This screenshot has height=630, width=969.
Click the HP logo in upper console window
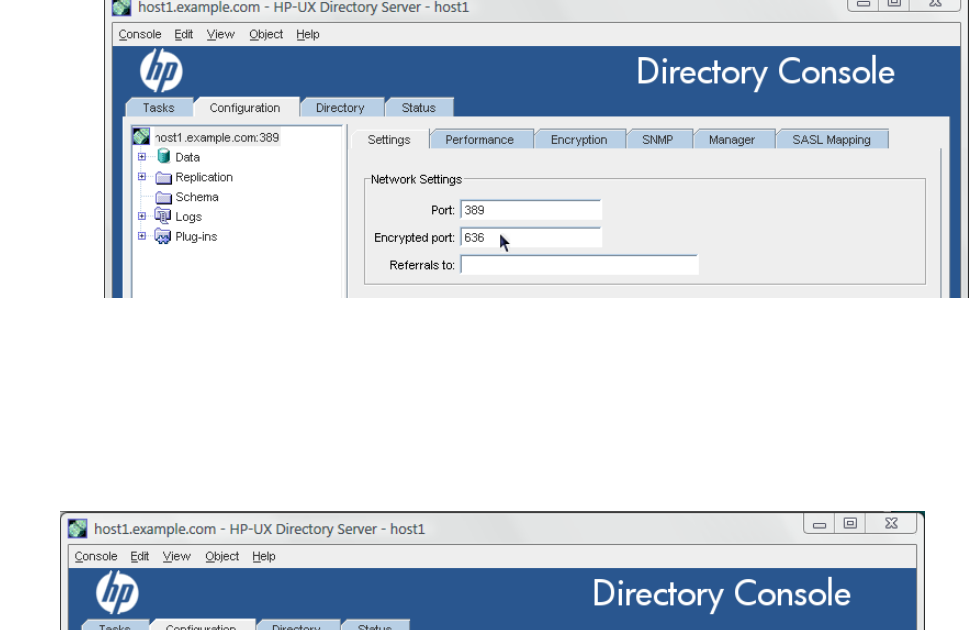tap(161, 70)
